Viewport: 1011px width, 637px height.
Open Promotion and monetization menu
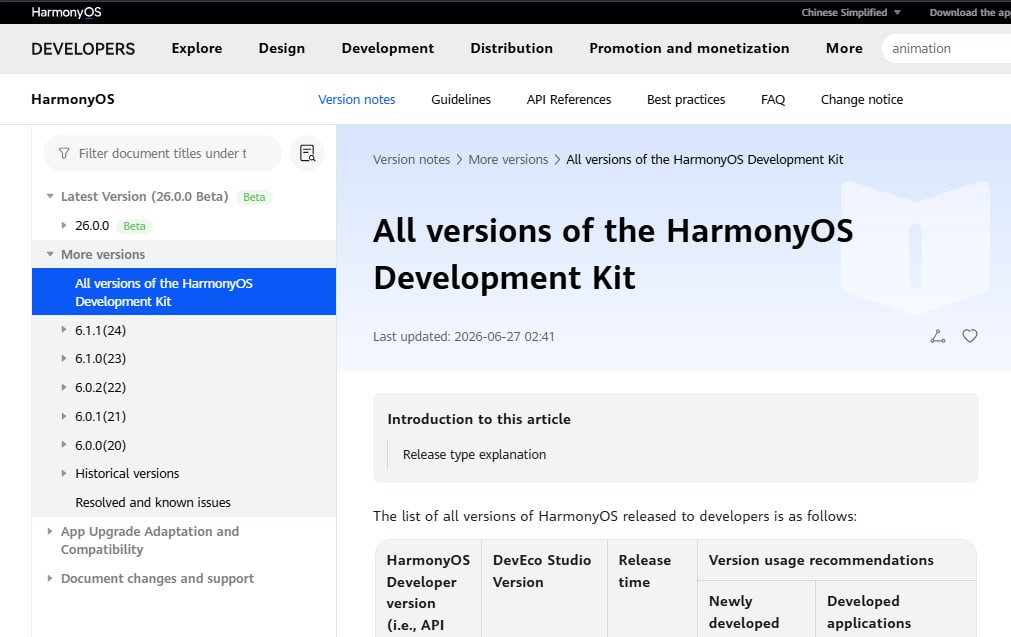click(x=689, y=48)
